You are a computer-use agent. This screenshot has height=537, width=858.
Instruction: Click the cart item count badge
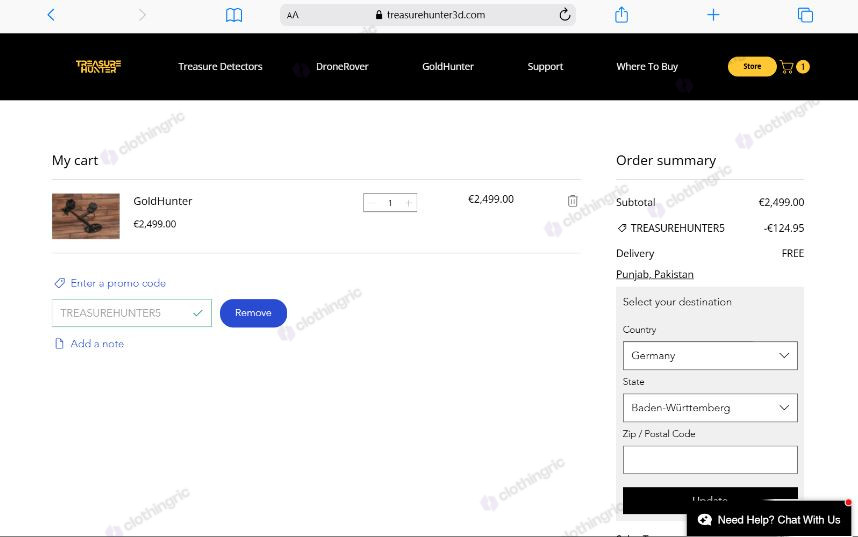[x=803, y=67]
